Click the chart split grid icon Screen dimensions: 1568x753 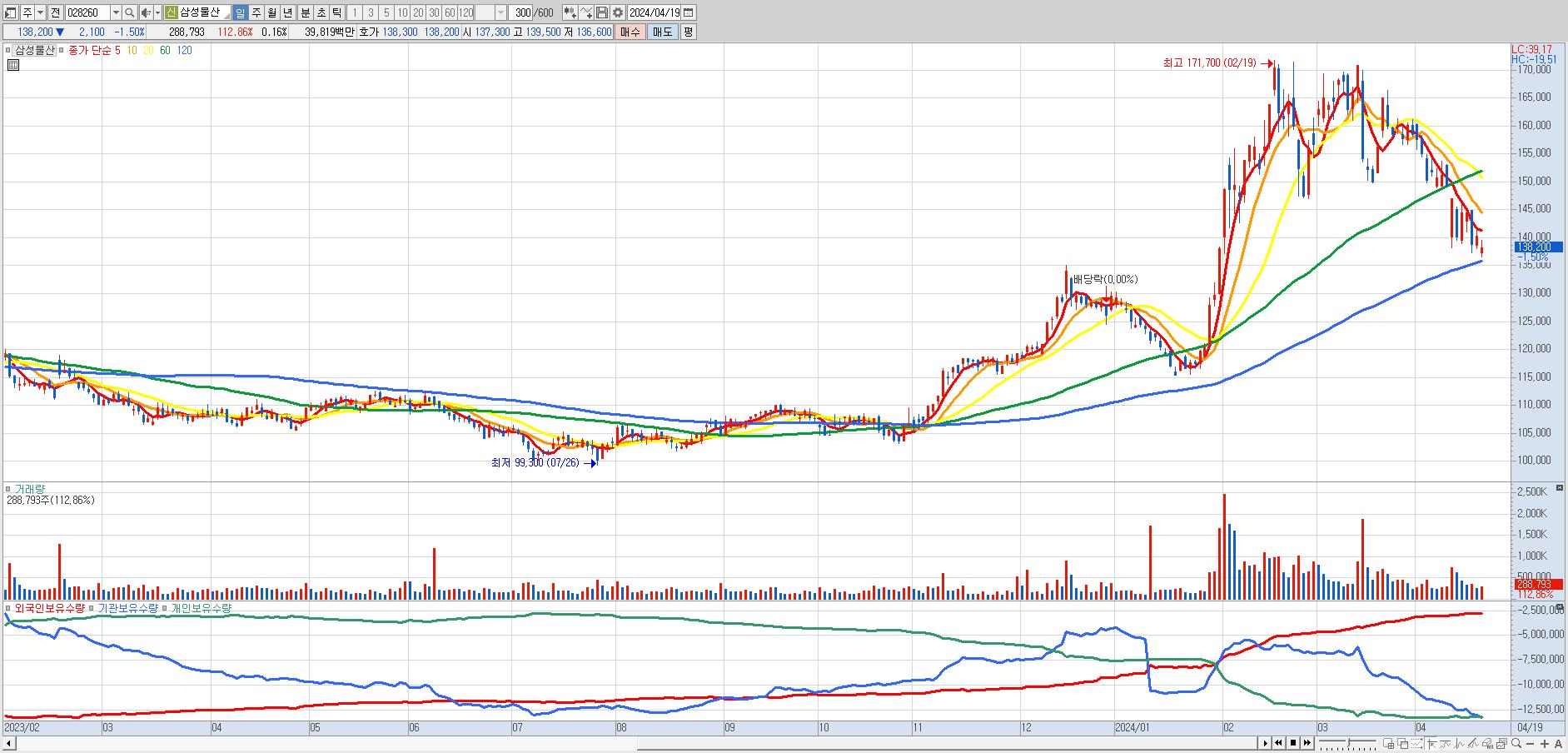click(1390, 743)
